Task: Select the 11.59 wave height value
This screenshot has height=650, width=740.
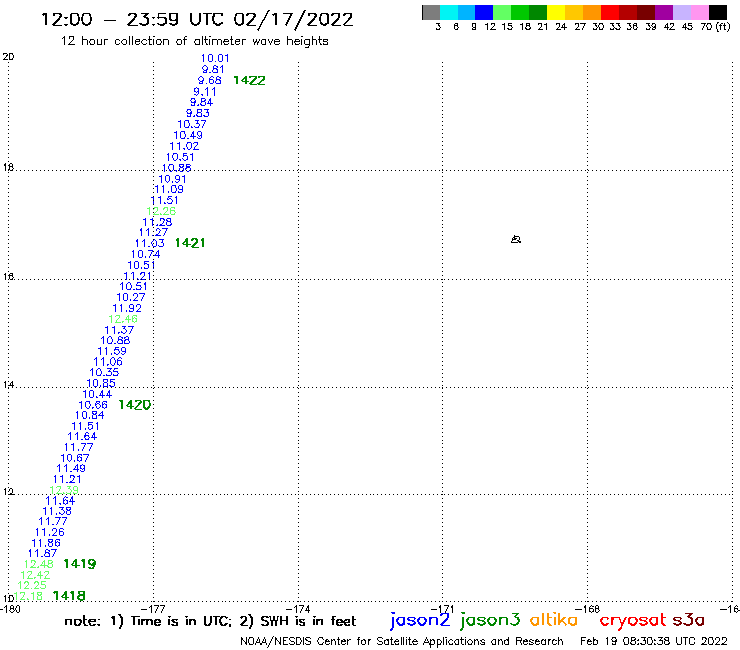Action: click(x=112, y=351)
